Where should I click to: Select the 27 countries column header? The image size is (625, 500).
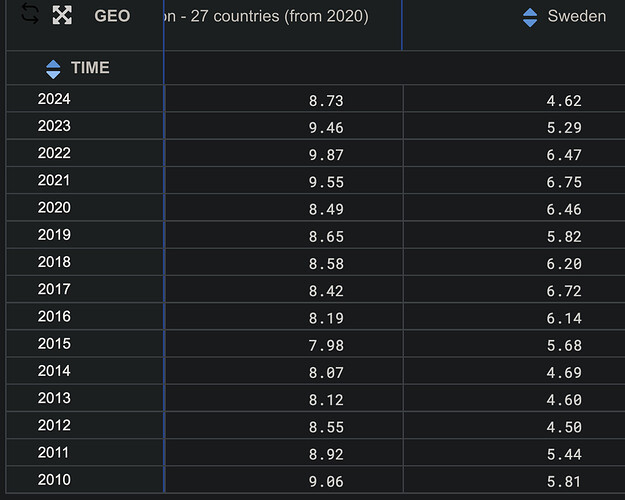tap(265, 16)
